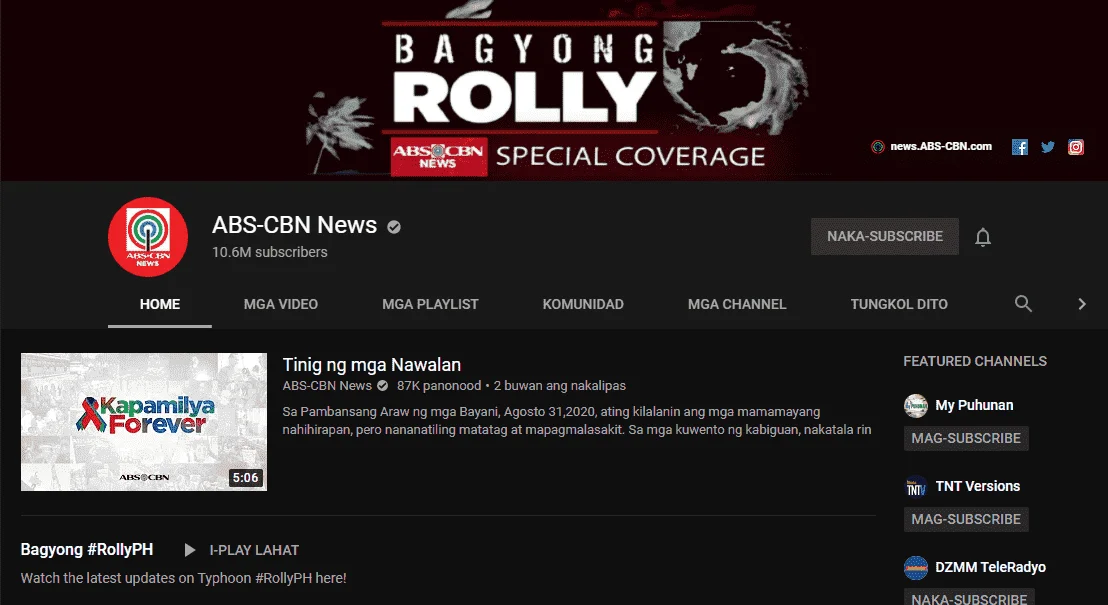Click the FEATURED CHANNELS heading
The height and width of the screenshot is (605, 1108).
click(x=975, y=361)
